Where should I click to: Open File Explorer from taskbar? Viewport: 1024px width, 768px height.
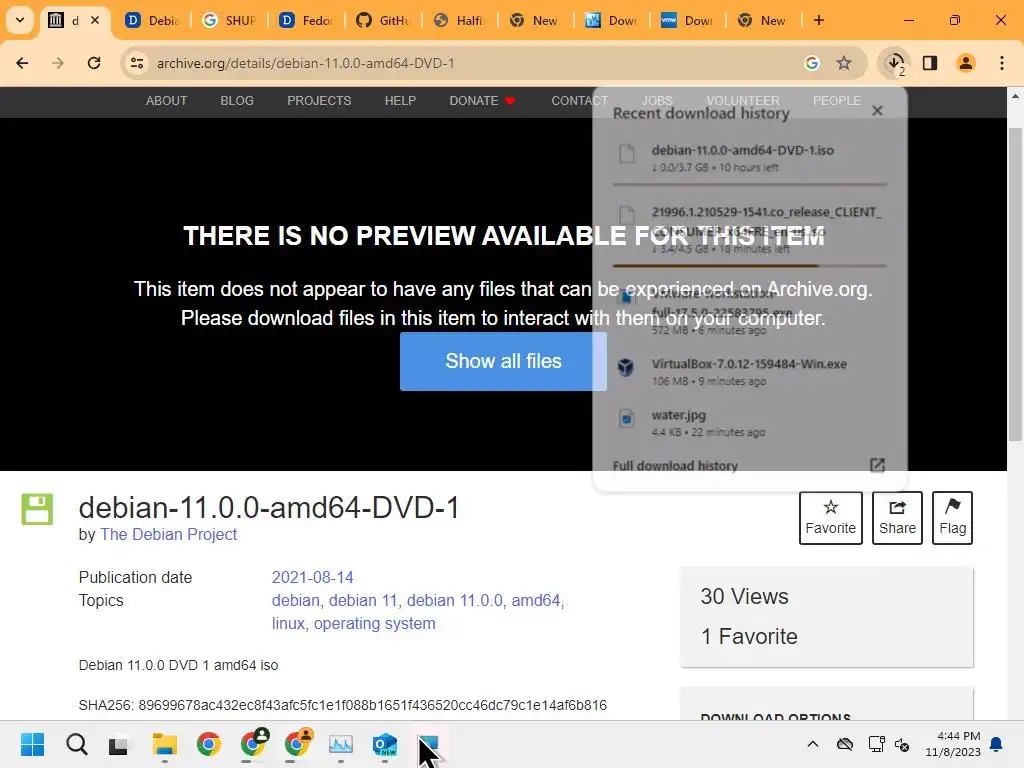[x=165, y=744]
